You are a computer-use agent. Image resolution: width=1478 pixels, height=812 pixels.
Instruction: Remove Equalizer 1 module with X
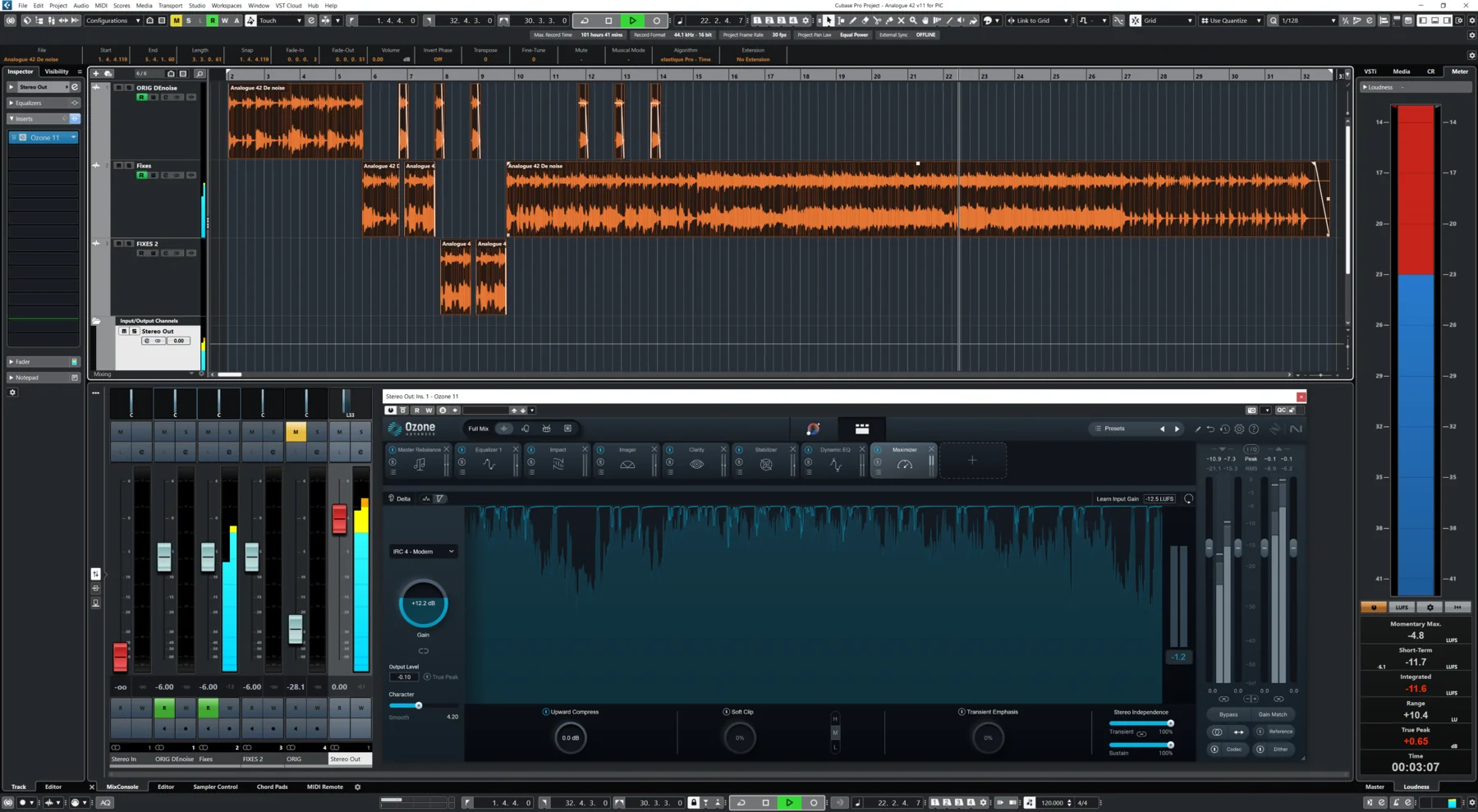tap(516, 449)
